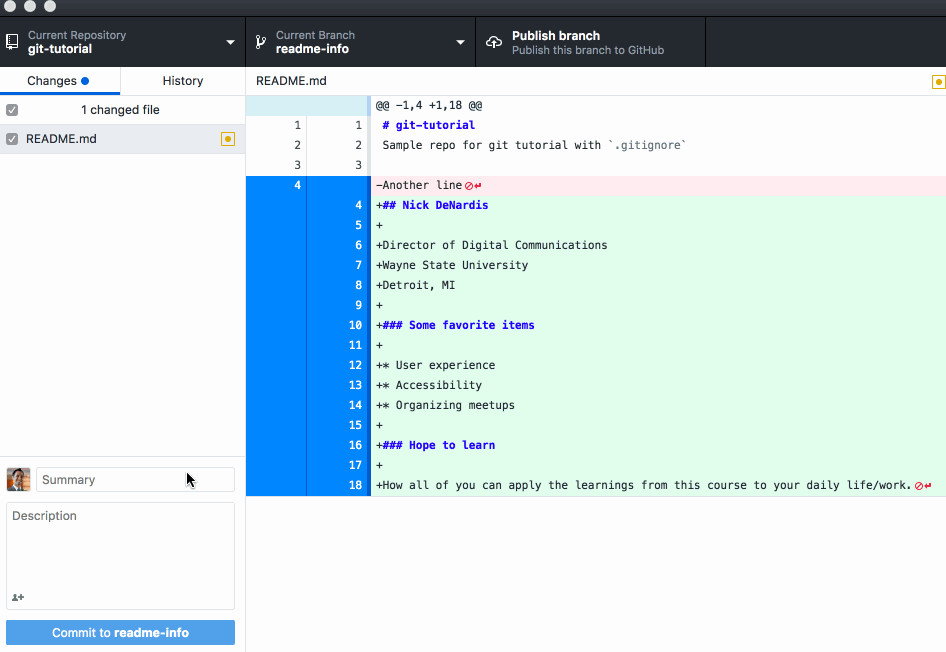Click the author avatar beside the Summary field
The width and height of the screenshot is (946, 652).
tap(18, 479)
